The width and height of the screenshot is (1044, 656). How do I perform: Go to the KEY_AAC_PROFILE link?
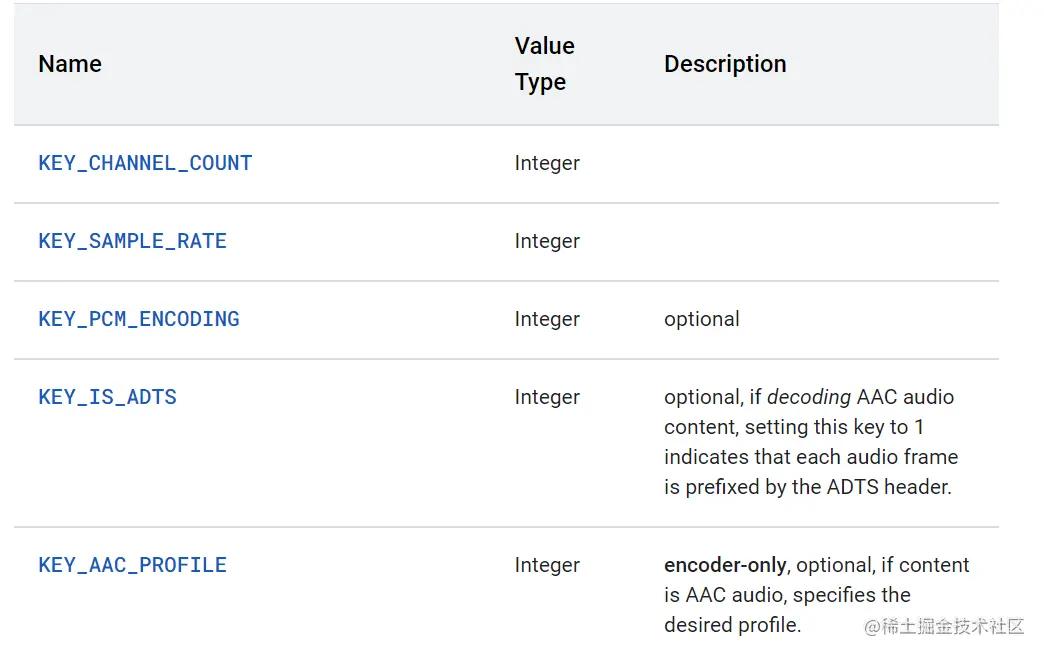(132, 565)
